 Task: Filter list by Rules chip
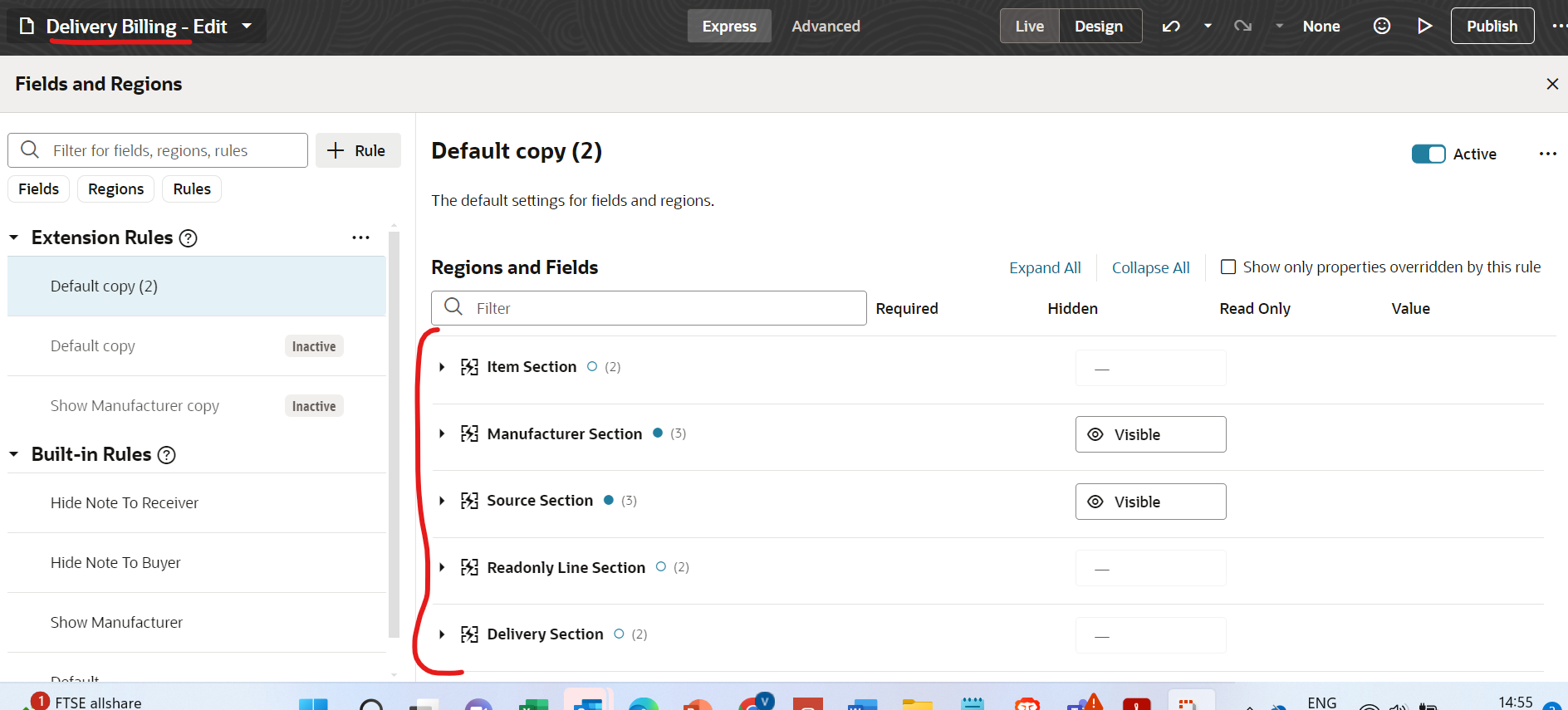click(192, 189)
